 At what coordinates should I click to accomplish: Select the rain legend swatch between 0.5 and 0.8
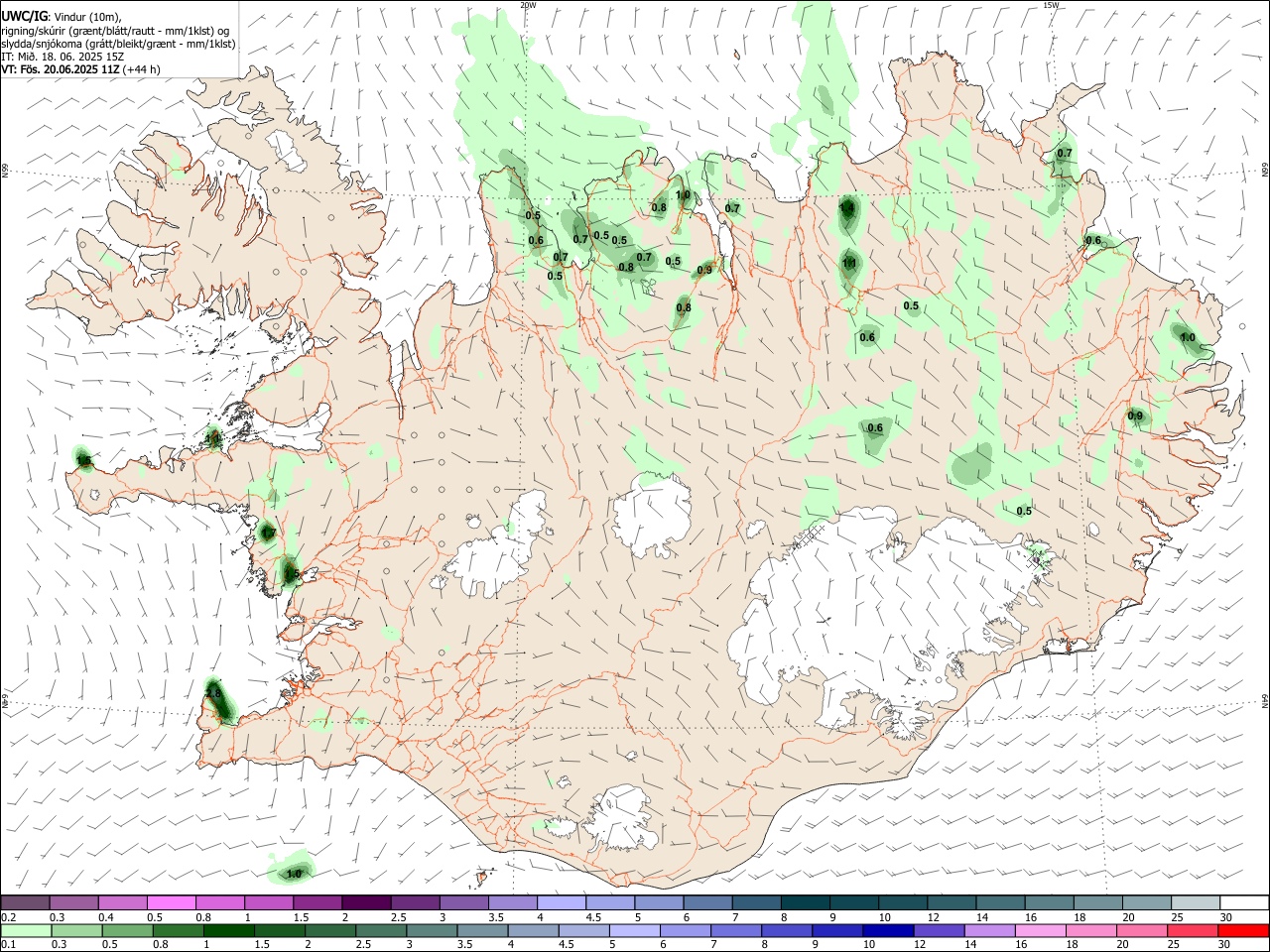tap(128, 931)
